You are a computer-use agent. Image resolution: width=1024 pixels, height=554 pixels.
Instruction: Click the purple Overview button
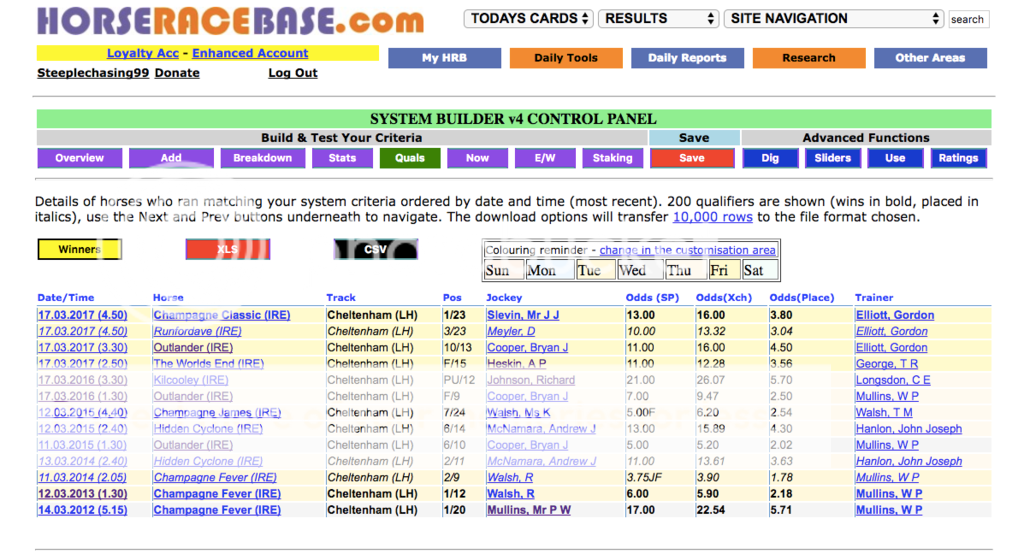pos(79,158)
